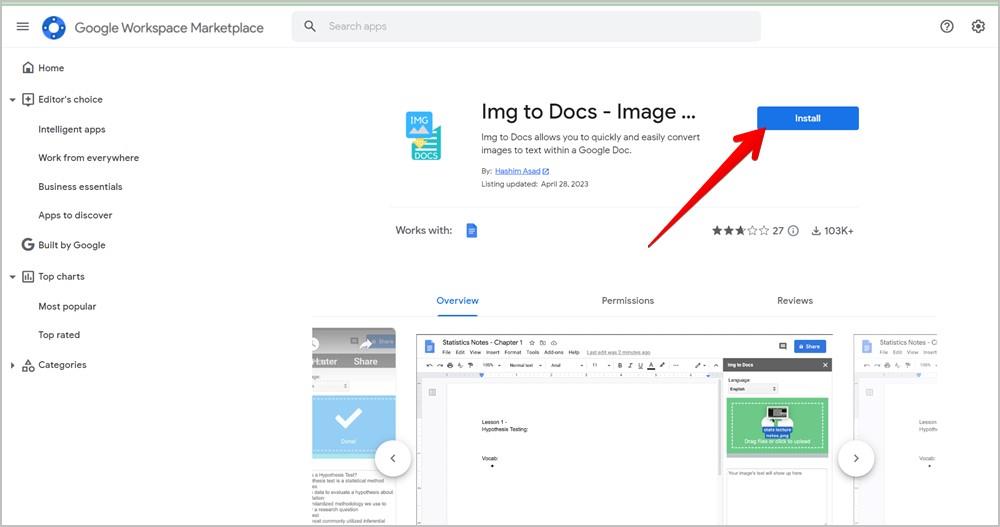Select Top rated

click(x=59, y=335)
